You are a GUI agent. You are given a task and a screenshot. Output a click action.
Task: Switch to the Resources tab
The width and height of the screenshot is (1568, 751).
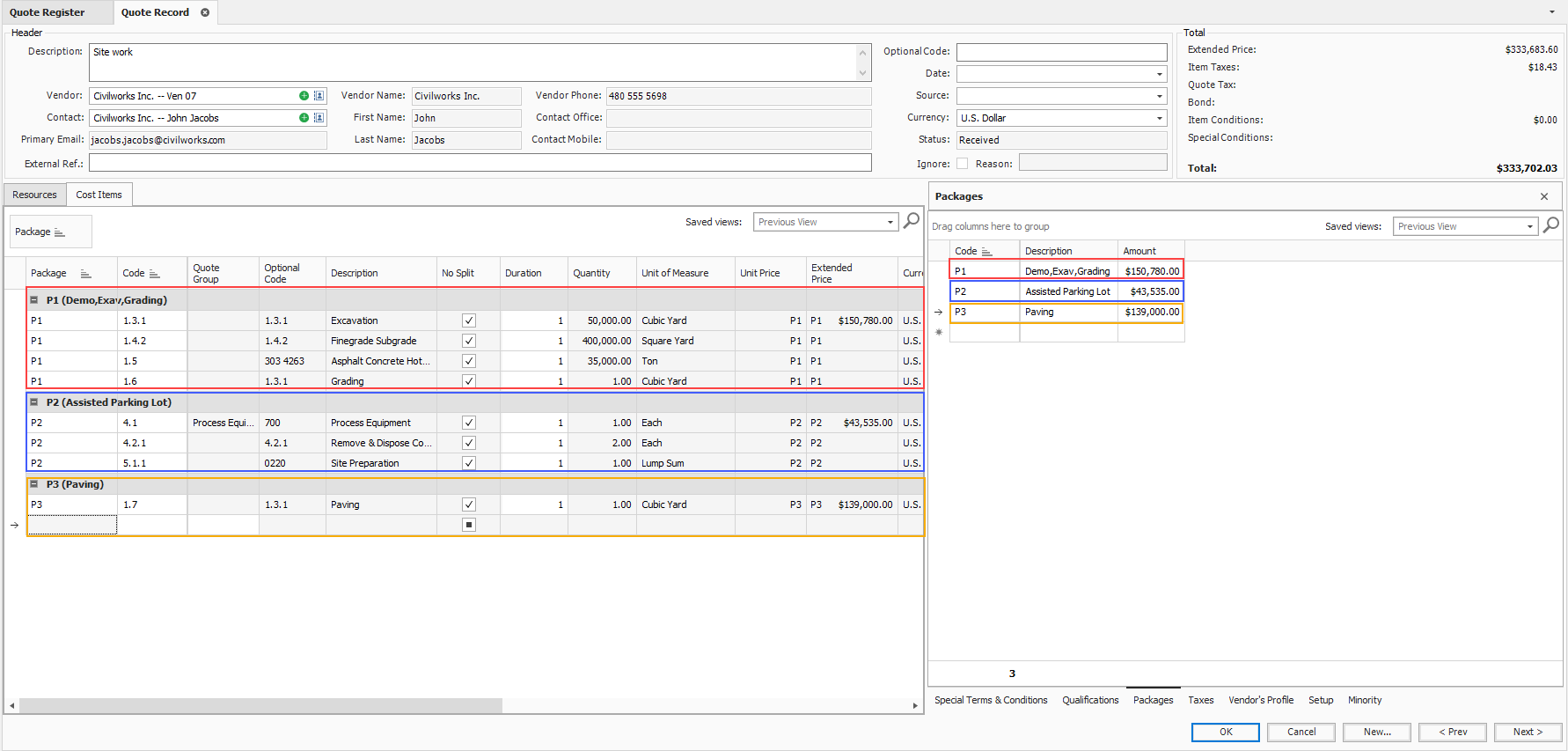pyautogui.click(x=34, y=195)
